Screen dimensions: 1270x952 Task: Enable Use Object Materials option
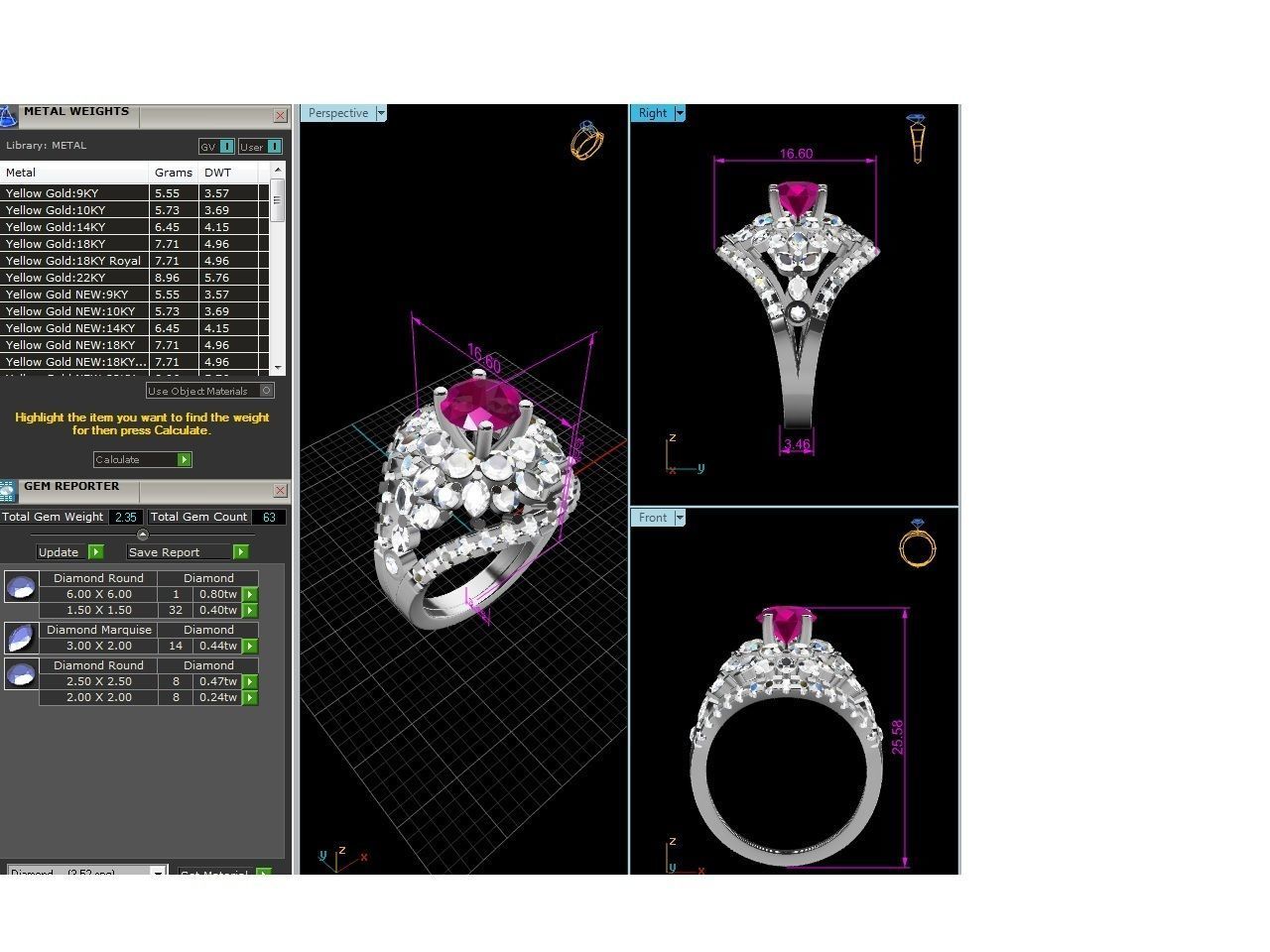tap(210, 391)
